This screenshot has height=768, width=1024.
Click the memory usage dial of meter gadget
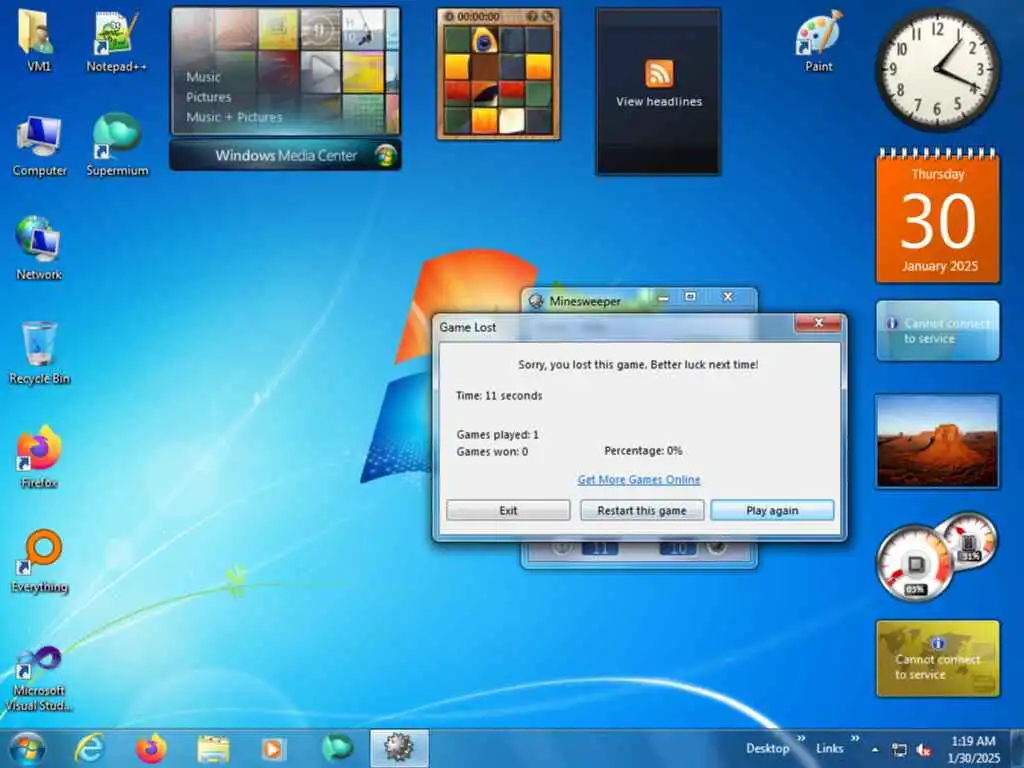[970, 541]
